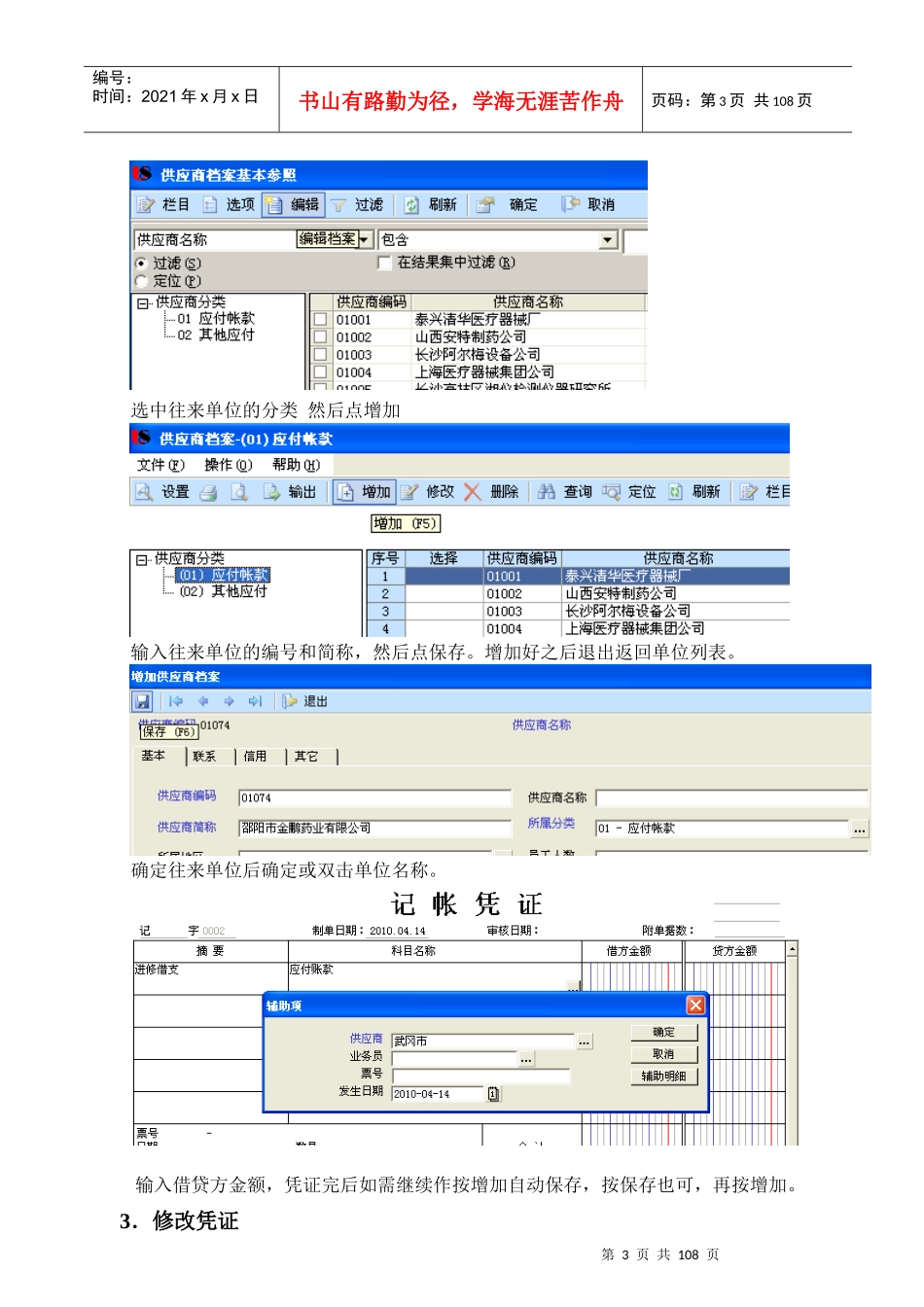Click 供应商编码 input showing 01074
This screenshot has height=1307, width=924.
coord(375,798)
